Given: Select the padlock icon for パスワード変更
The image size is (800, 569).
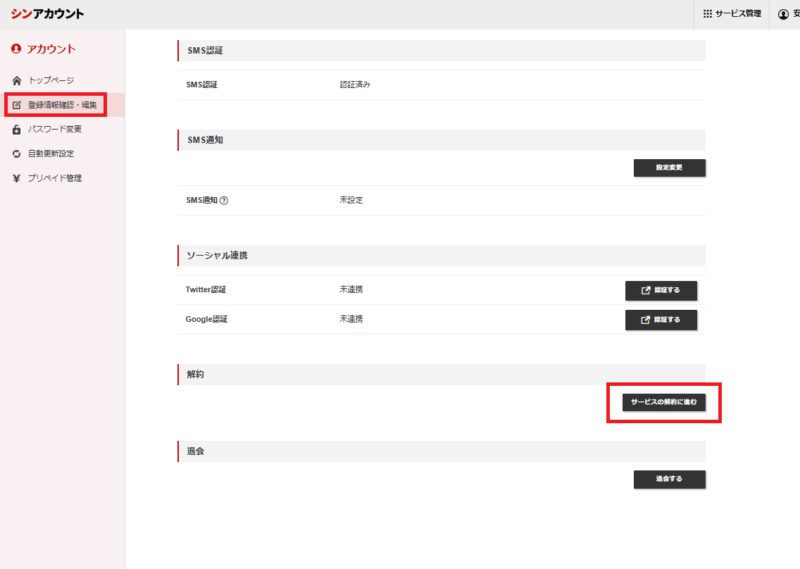Looking at the screenshot, I should pyautogui.click(x=16, y=129).
